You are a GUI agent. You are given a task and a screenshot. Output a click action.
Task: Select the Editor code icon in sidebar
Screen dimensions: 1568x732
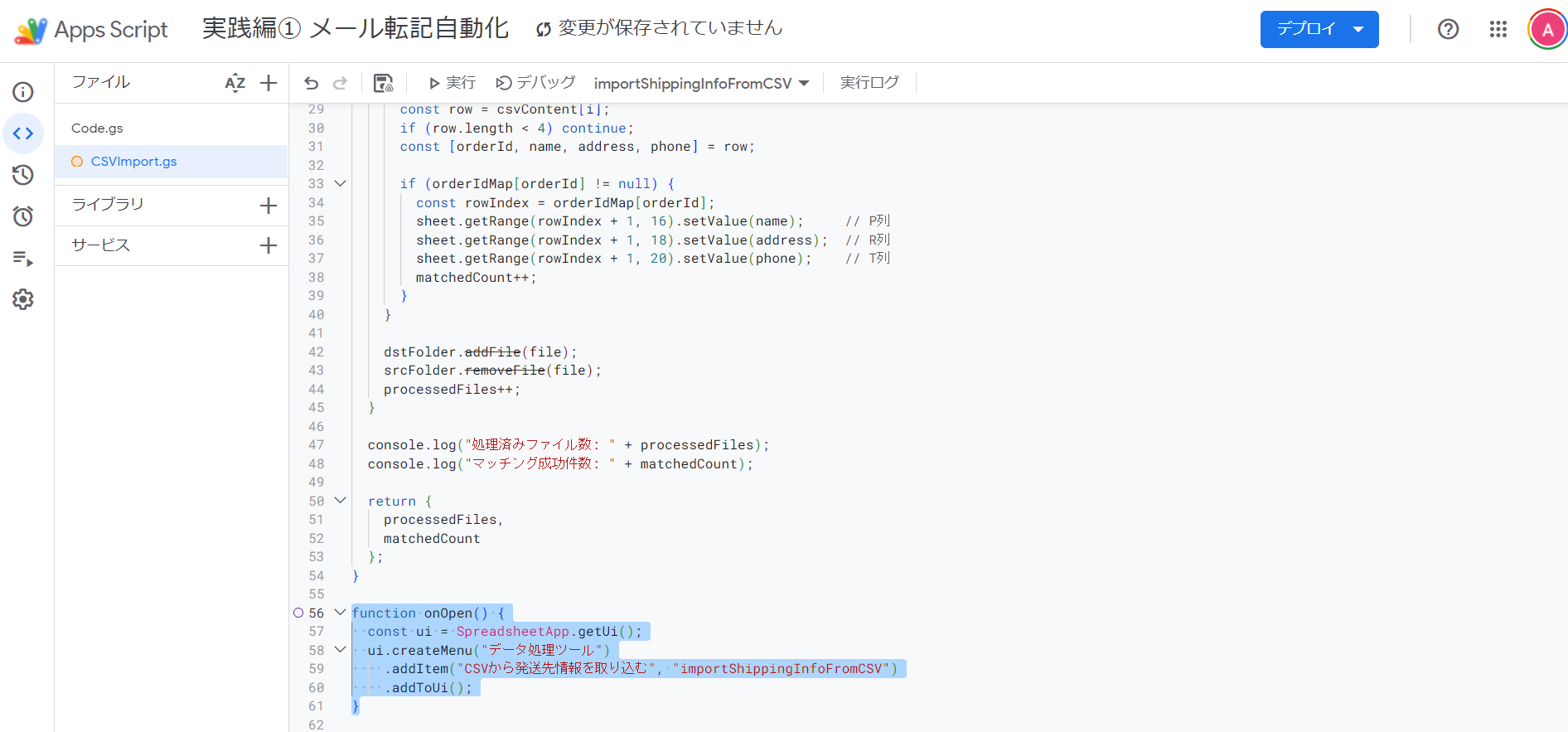click(23, 133)
